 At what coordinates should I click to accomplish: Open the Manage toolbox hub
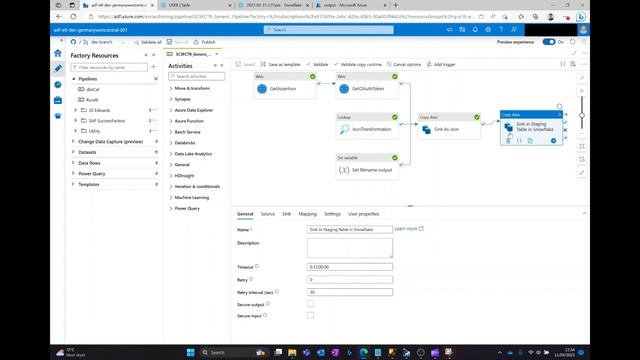pyautogui.click(x=58, y=100)
